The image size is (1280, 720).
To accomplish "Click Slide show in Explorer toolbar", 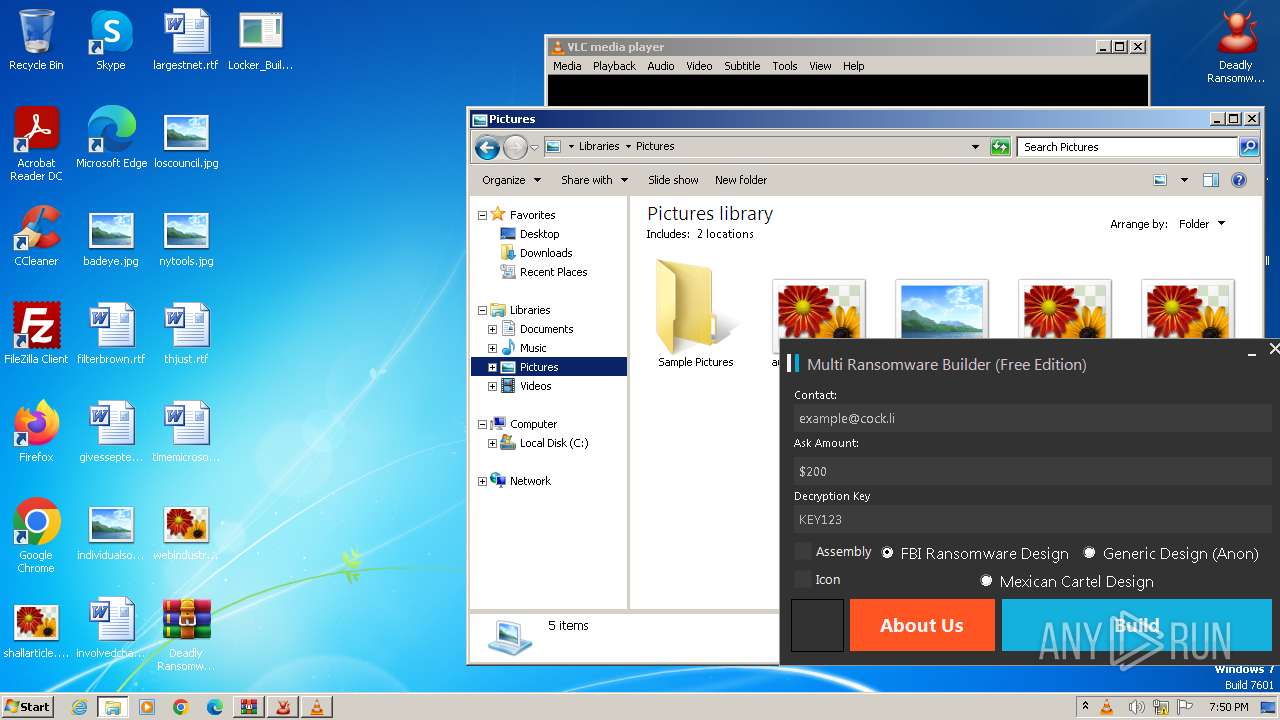I will 673,180.
